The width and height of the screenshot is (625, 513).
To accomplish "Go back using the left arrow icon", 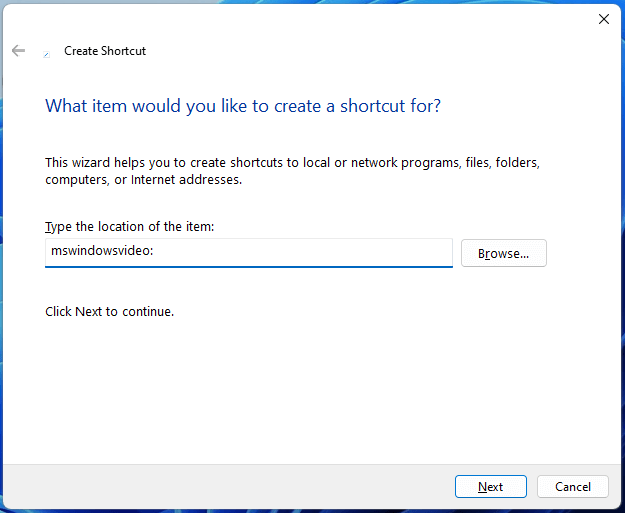I will pyautogui.click(x=18, y=51).
